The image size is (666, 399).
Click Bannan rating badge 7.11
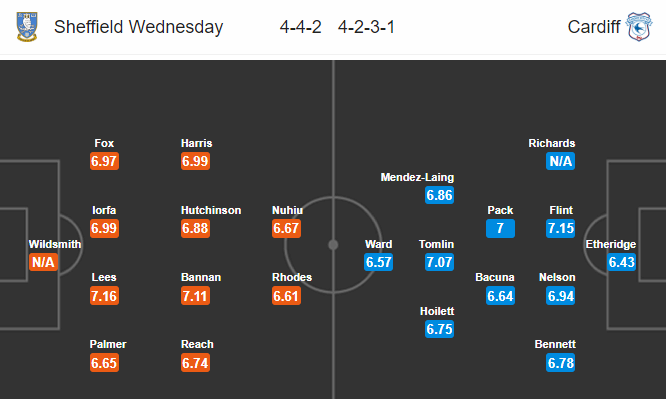195,296
